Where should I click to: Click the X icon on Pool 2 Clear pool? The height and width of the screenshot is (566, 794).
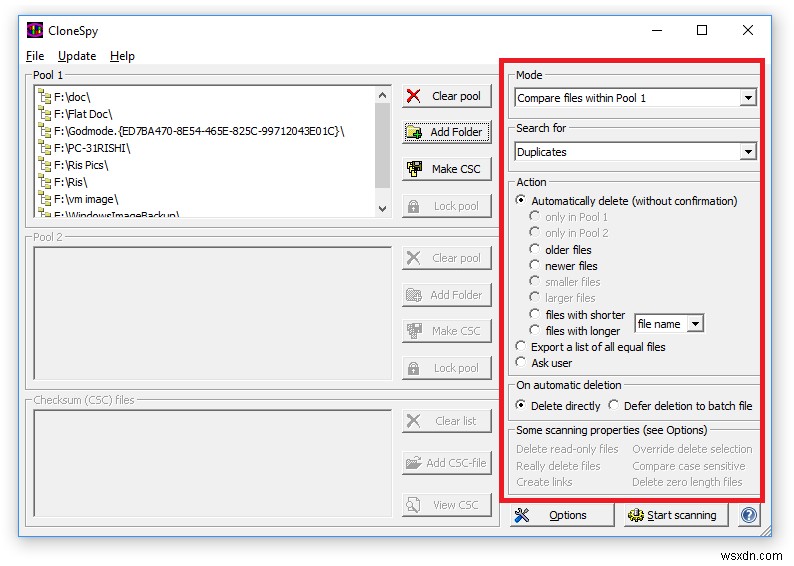[x=414, y=258]
